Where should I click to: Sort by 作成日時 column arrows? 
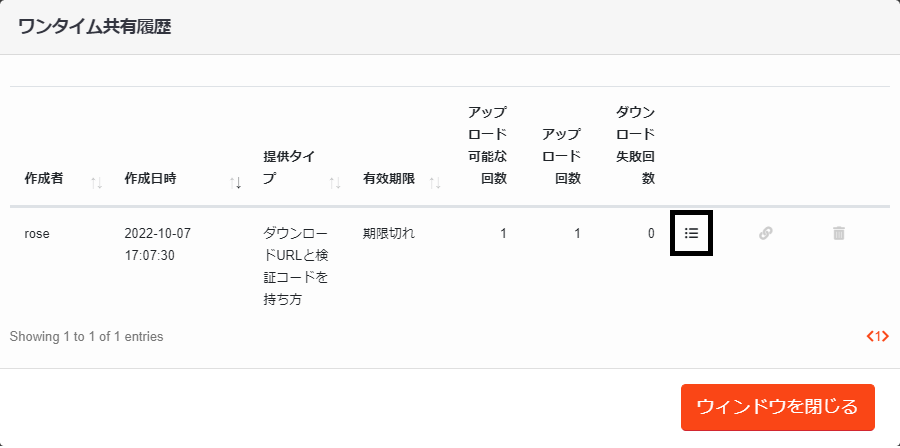pyautogui.click(x=235, y=183)
